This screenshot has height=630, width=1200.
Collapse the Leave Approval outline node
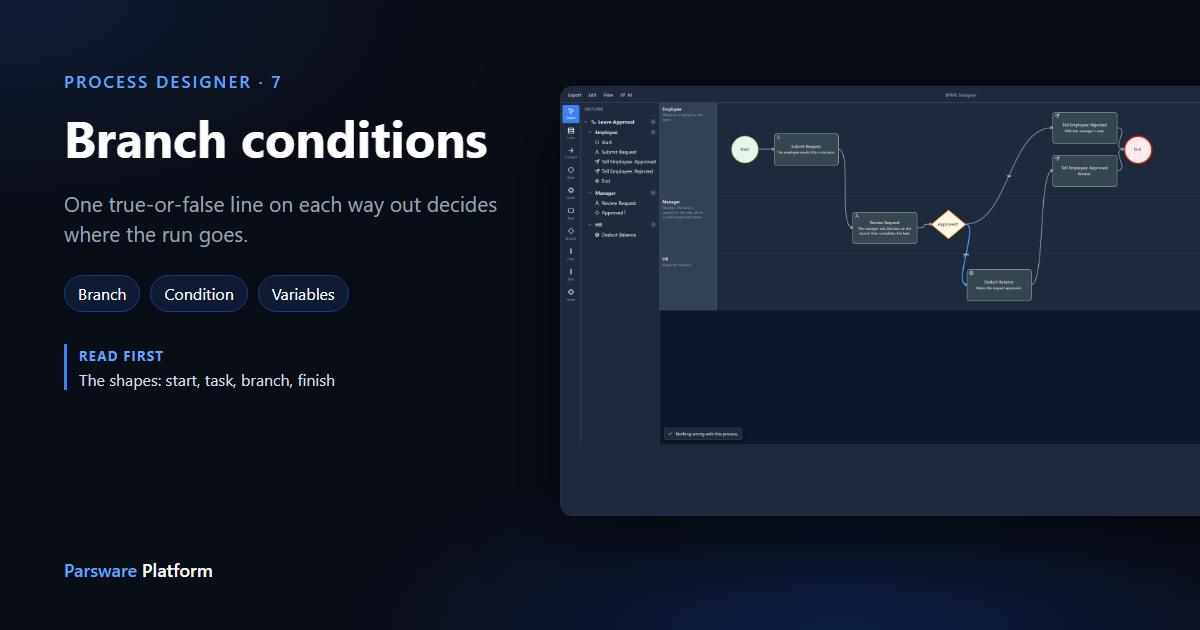[x=588, y=122]
